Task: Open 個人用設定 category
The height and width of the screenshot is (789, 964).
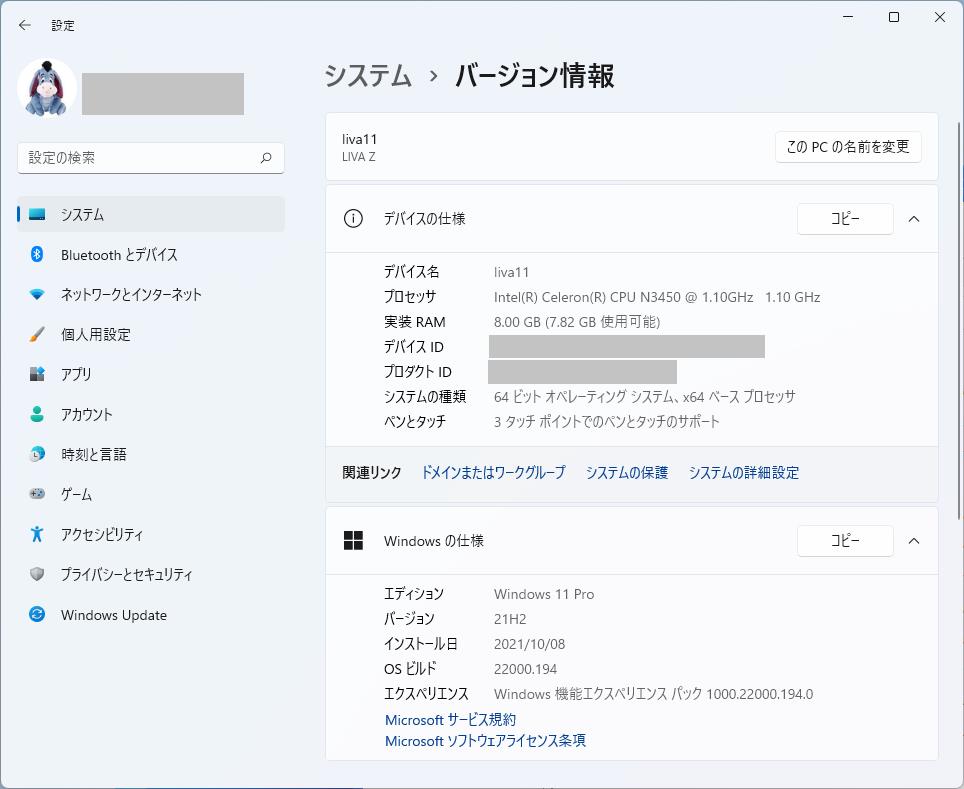Action: (151, 335)
